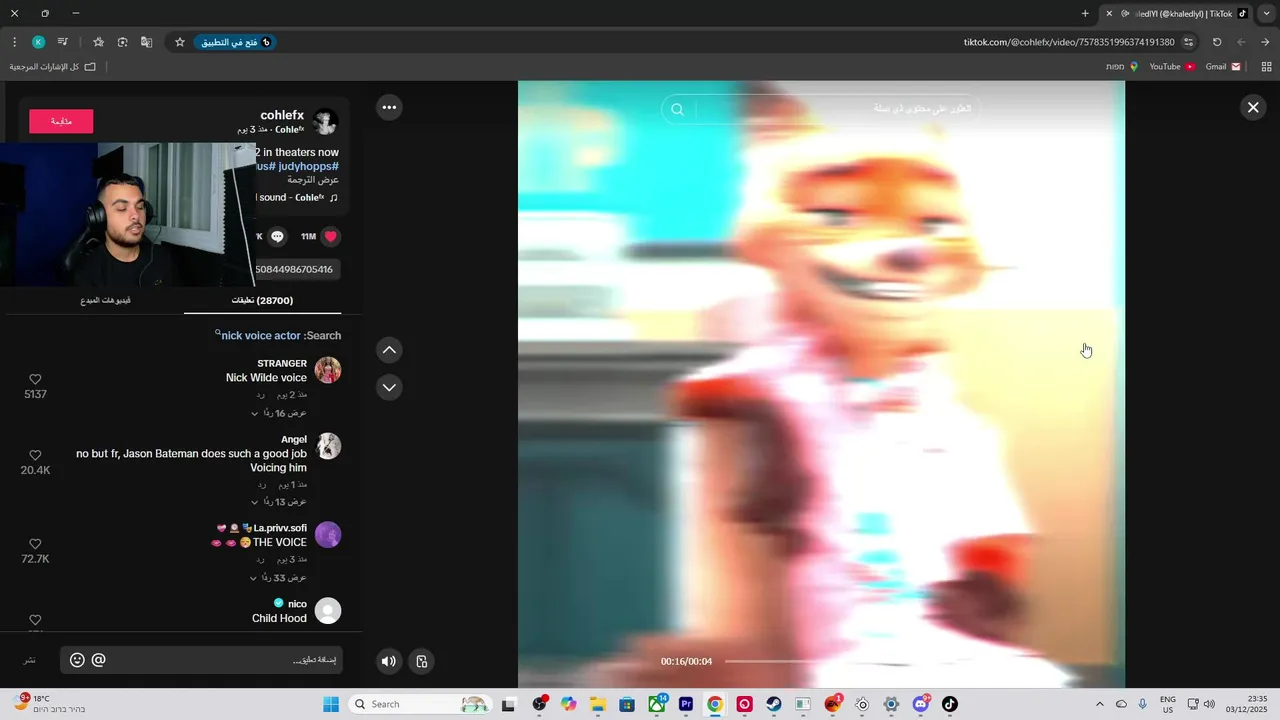Go to the previous video

[x=389, y=350]
